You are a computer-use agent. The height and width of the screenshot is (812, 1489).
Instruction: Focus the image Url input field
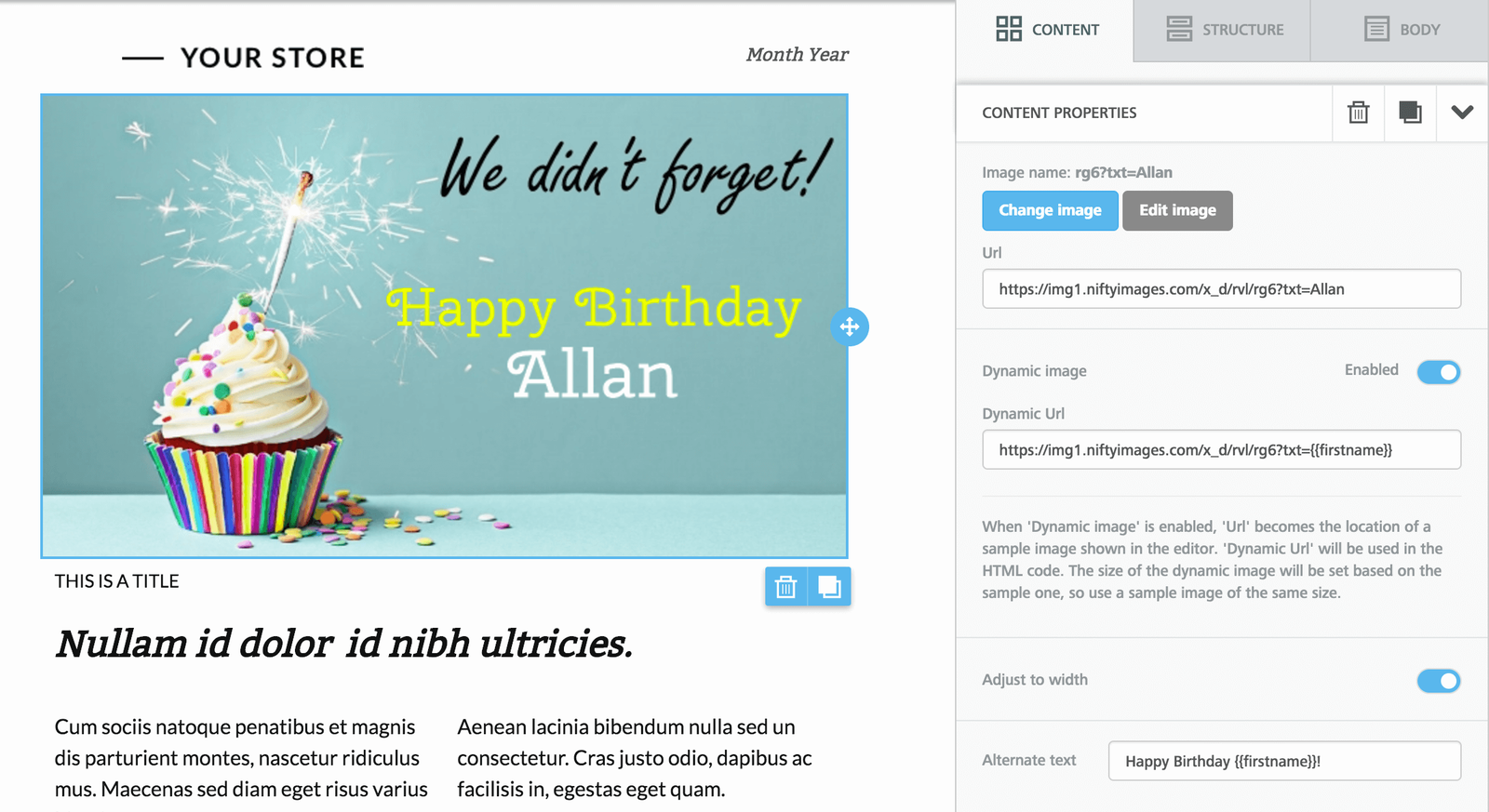(x=1221, y=289)
